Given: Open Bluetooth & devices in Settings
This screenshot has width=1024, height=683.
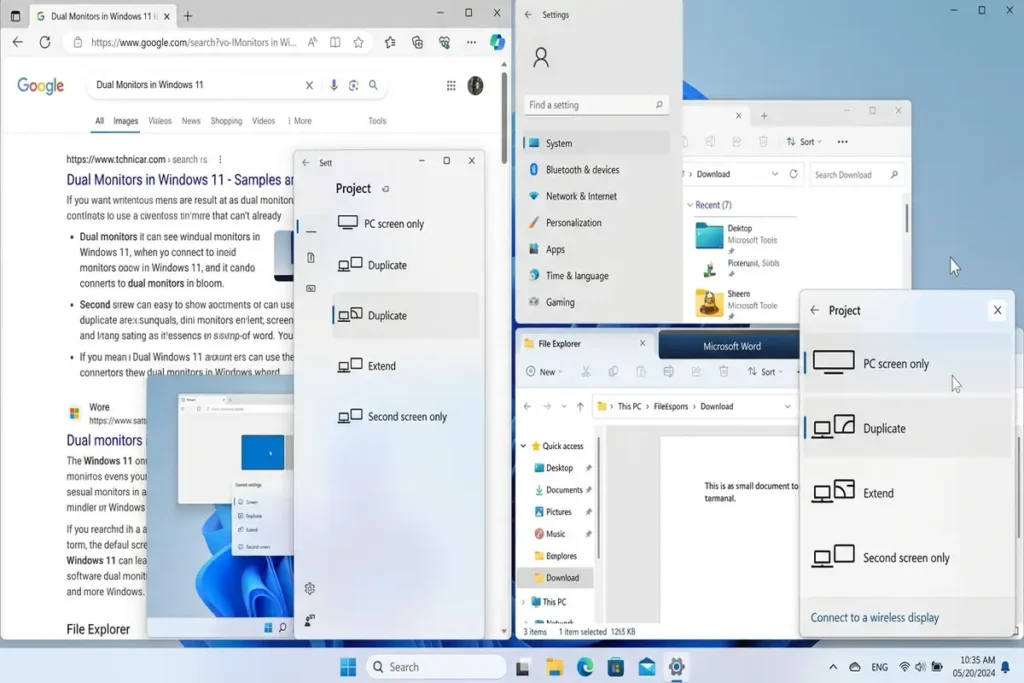Looking at the screenshot, I should click(x=598, y=170).
